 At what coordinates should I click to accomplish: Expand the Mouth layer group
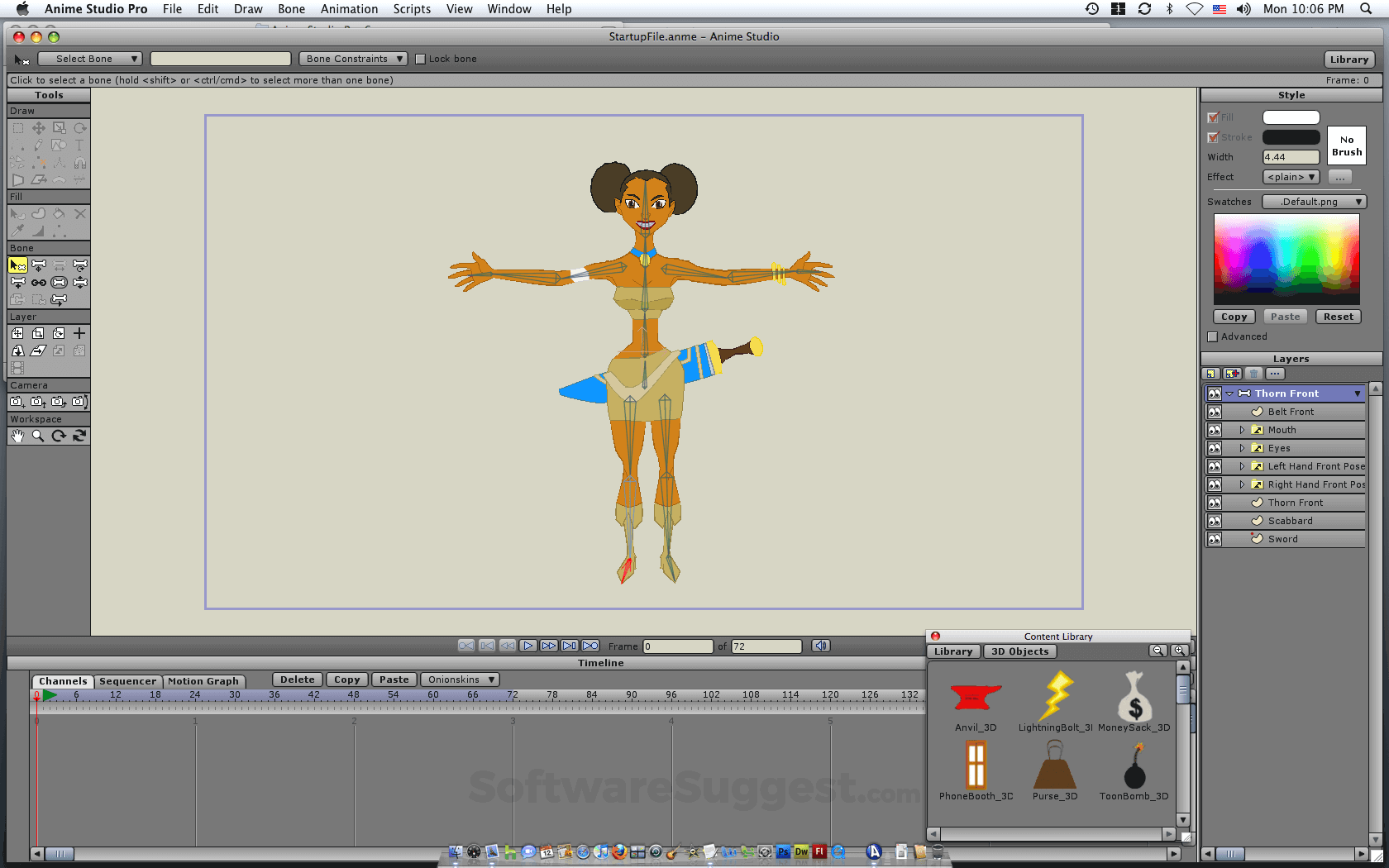pyautogui.click(x=1242, y=430)
